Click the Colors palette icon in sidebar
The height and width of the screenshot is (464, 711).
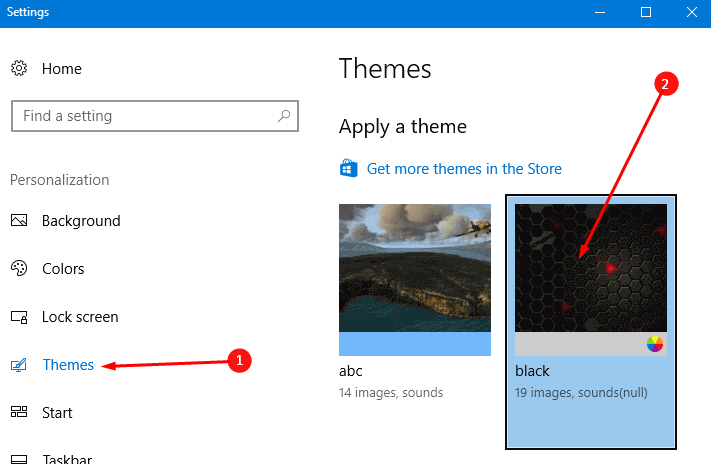coord(19,269)
